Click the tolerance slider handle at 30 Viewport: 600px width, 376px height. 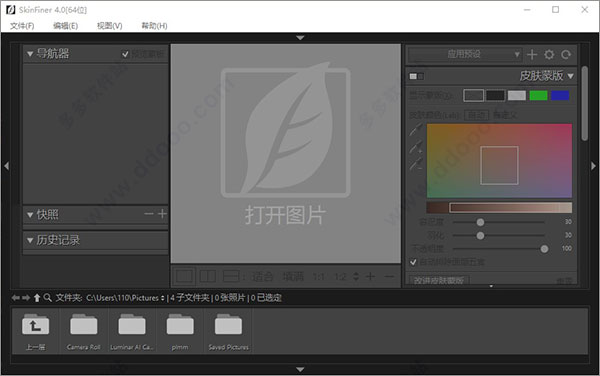480,222
